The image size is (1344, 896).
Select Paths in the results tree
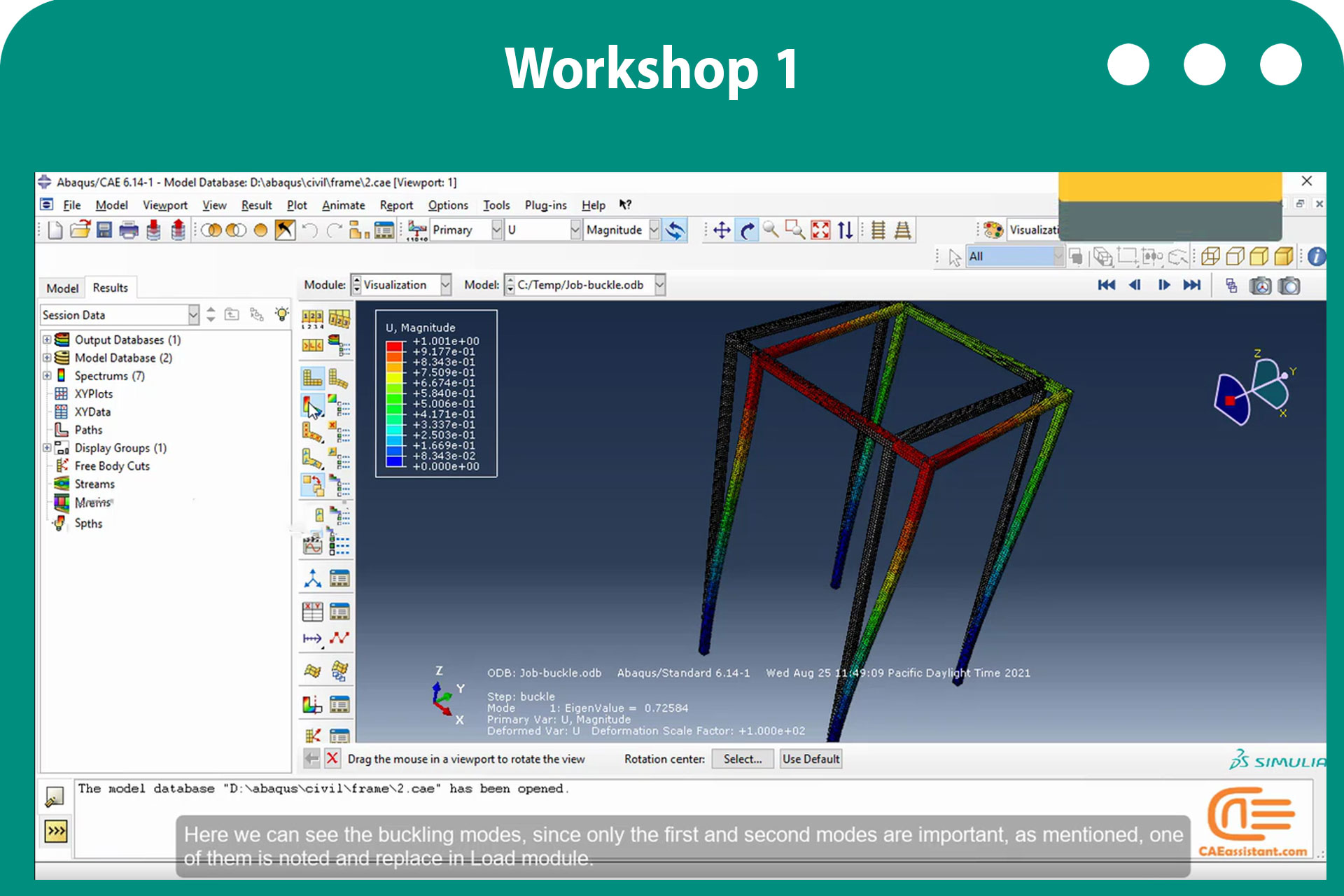pyautogui.click(x=88, y=430)
